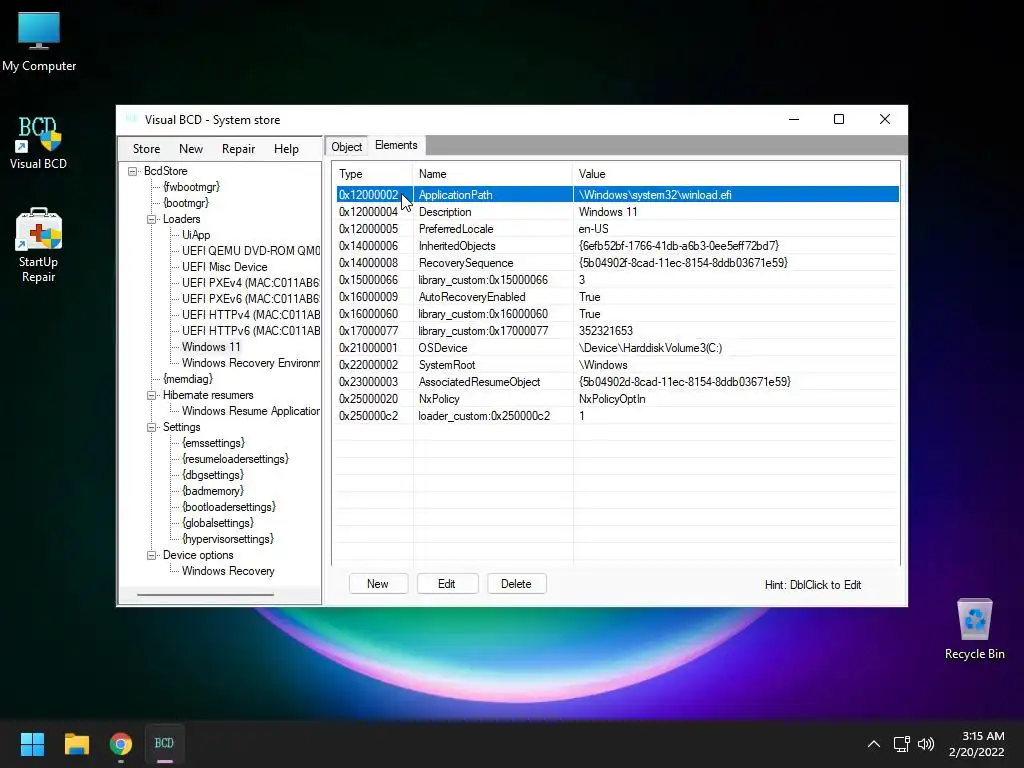Select UEFI HTTPv4 loader entry

point(251,315)
